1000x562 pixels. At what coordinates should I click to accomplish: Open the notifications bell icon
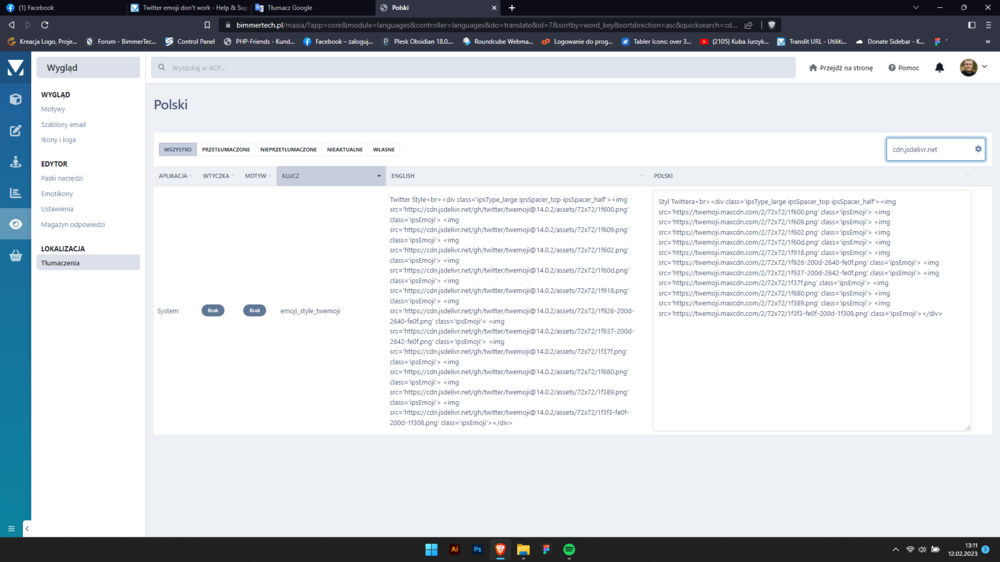[939, 68]
